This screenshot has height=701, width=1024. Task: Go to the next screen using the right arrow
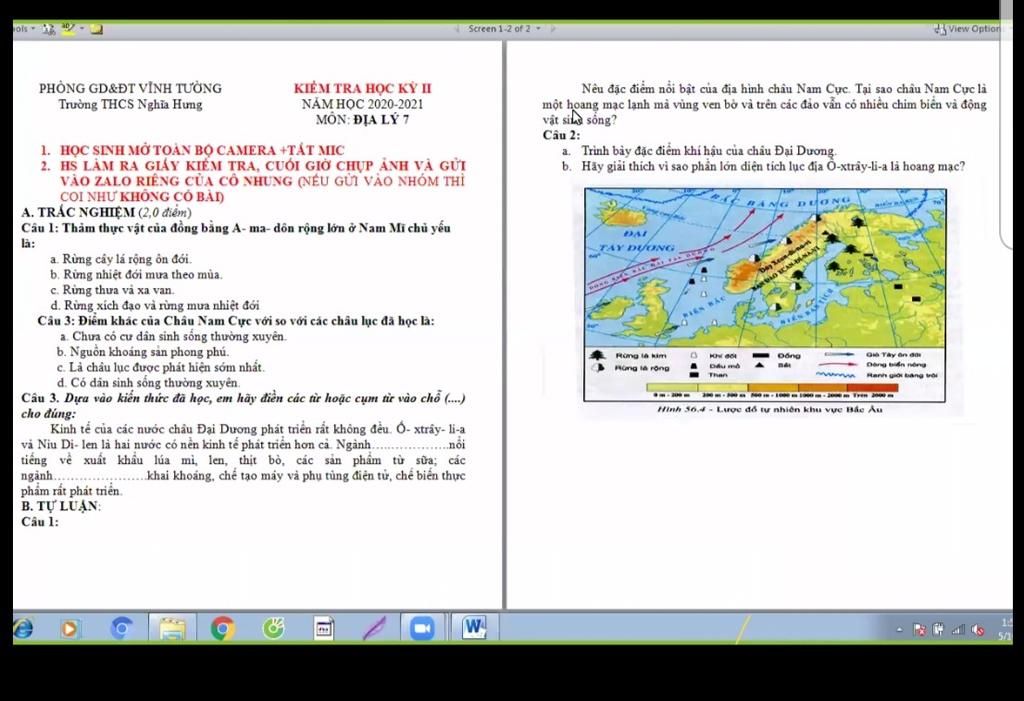click(554, 29)
